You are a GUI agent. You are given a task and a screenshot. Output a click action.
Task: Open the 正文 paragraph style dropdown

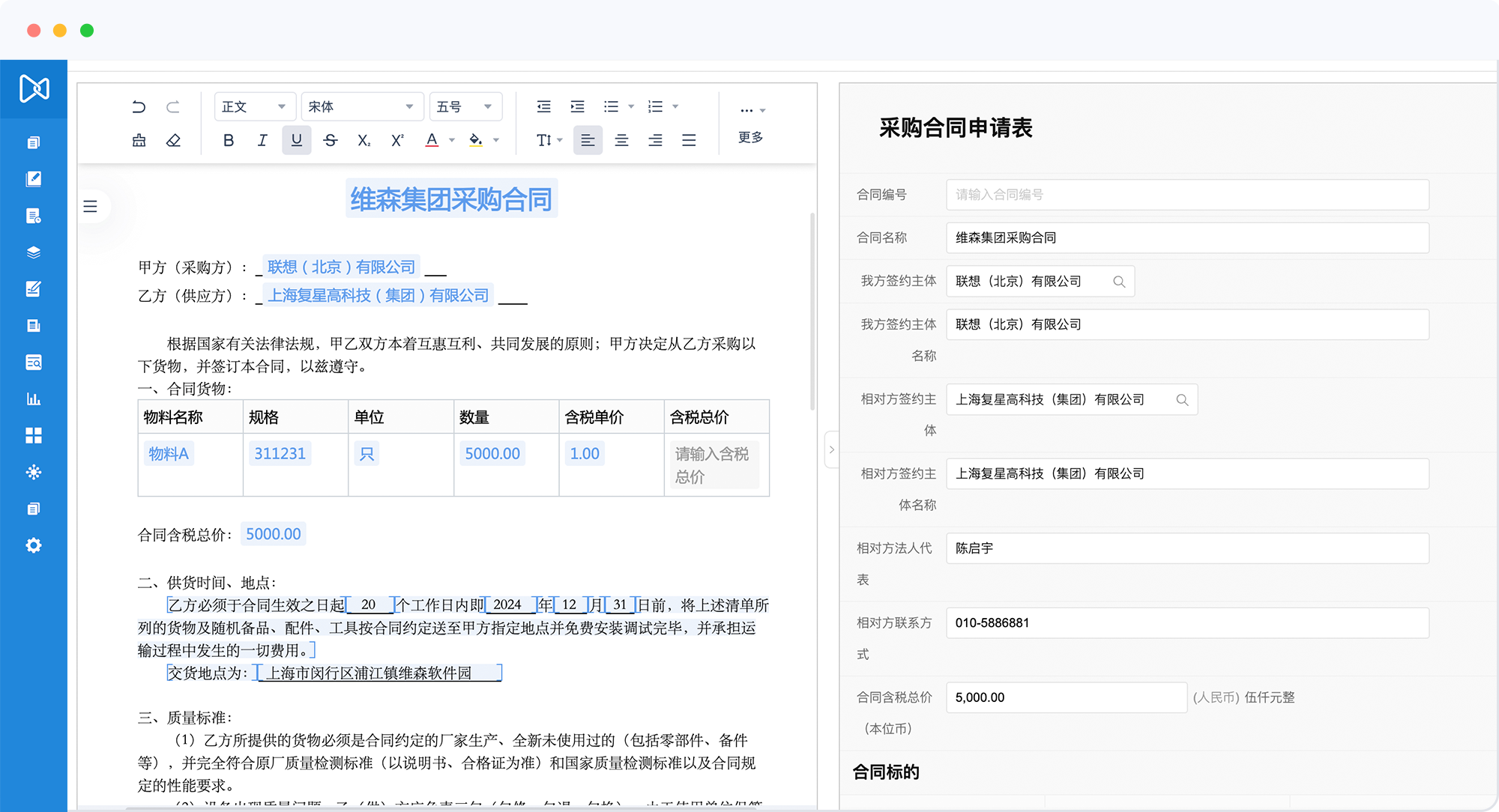coord(254,106)
